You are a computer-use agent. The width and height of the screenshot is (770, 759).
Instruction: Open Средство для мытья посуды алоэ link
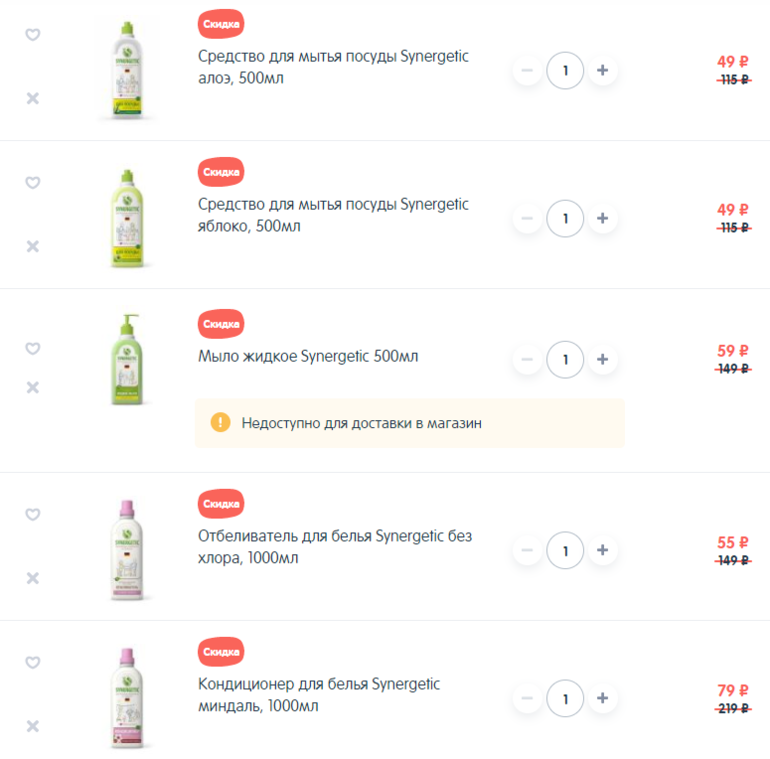(x=333, y=67)
